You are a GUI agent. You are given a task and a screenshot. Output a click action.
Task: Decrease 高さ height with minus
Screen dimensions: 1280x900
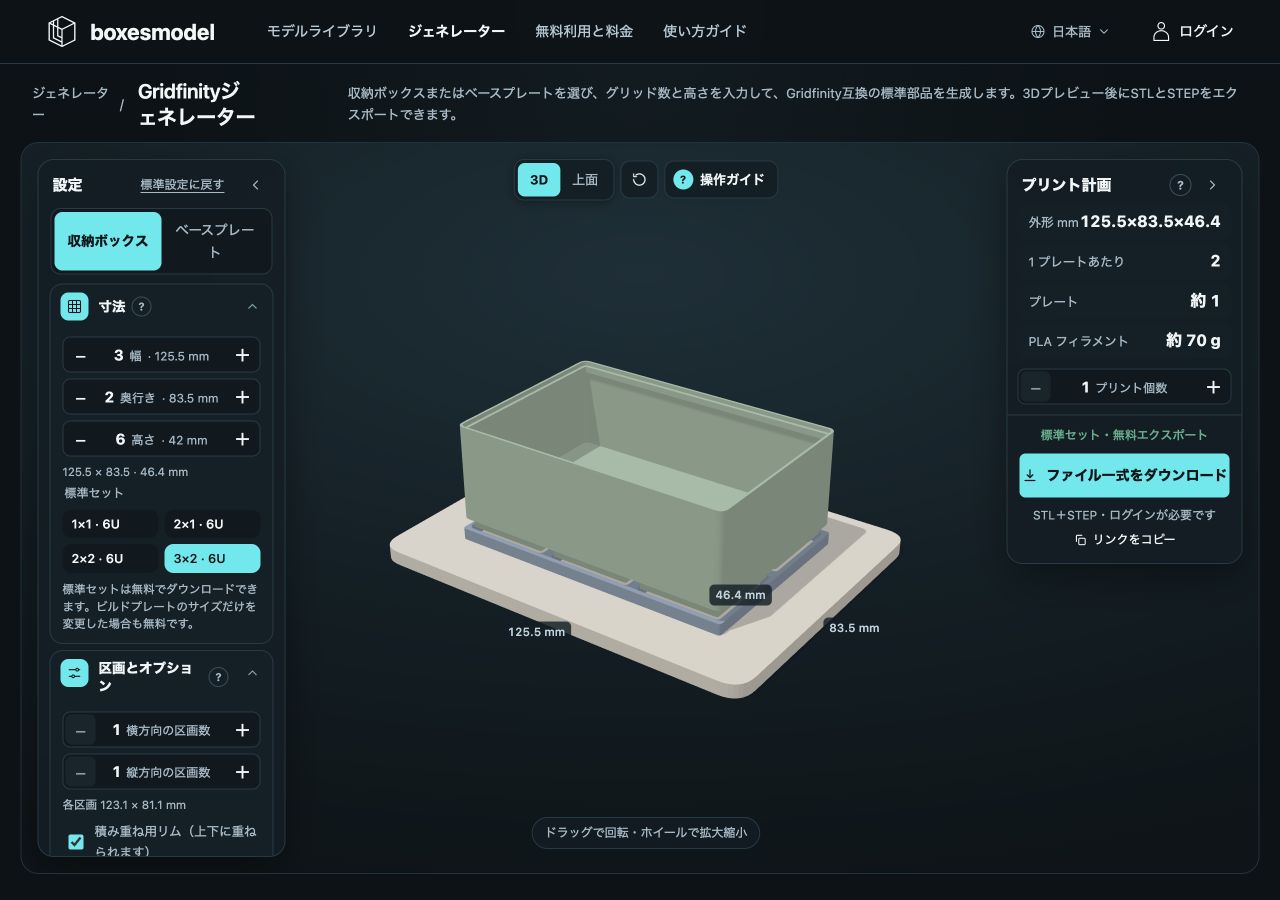tap(81, 439)
